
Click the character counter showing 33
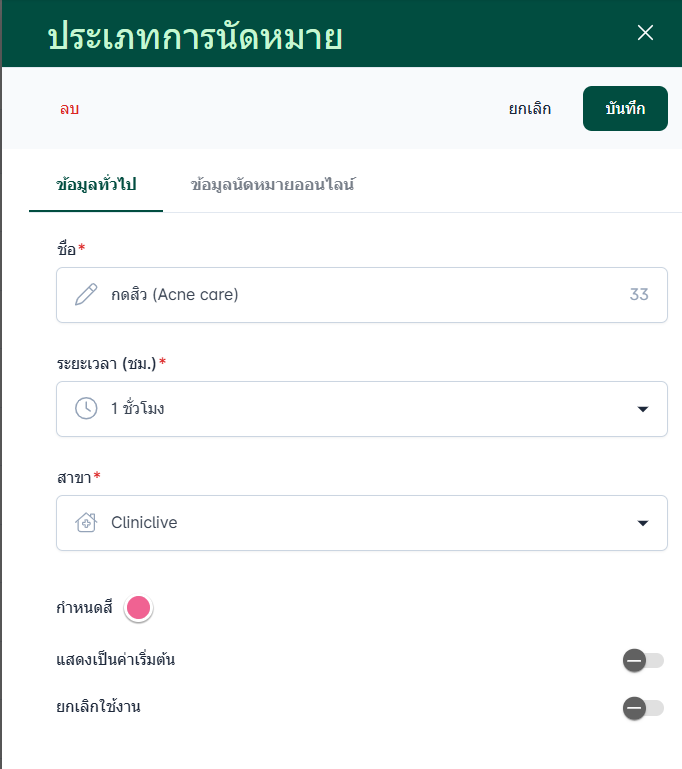(639, 295)
